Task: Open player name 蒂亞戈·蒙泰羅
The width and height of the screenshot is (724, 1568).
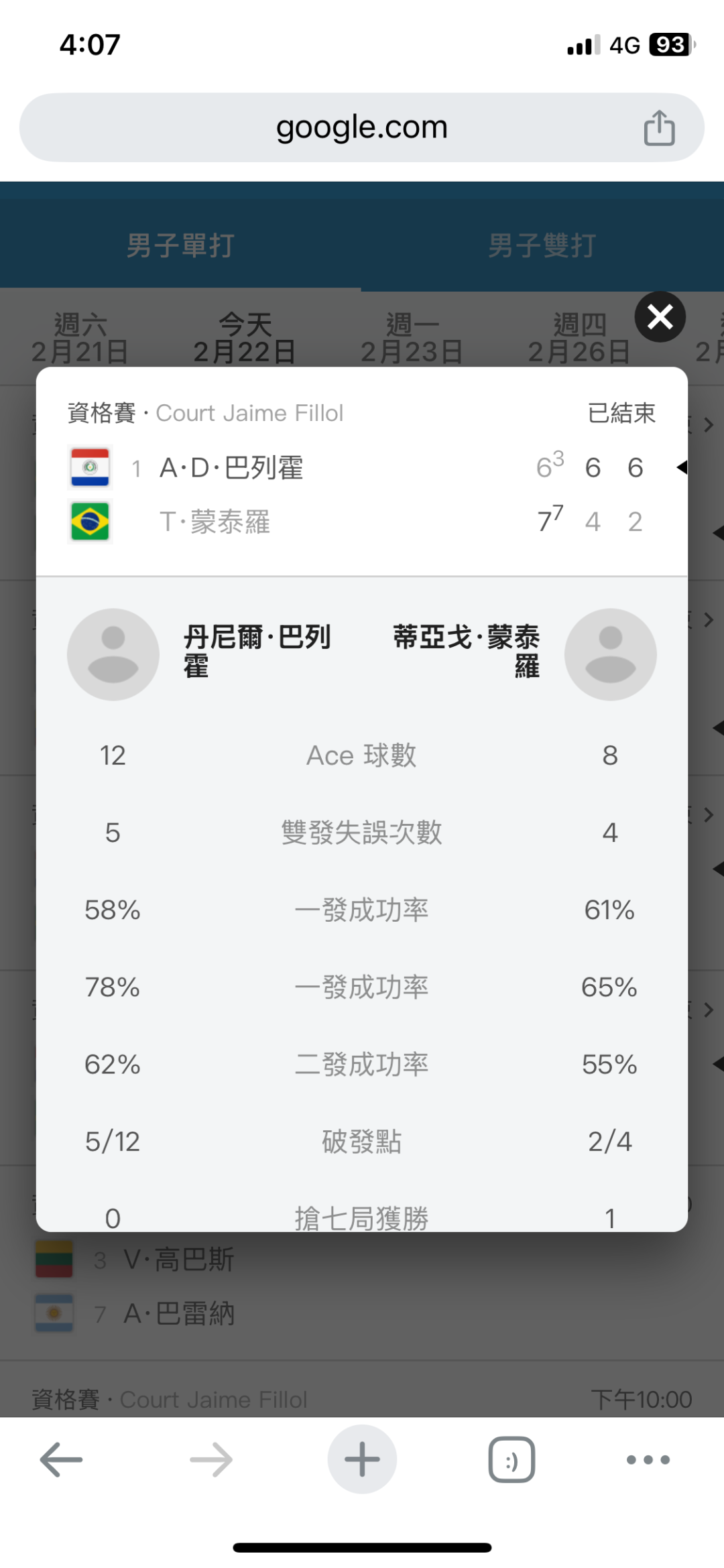Action: (467, 651)
